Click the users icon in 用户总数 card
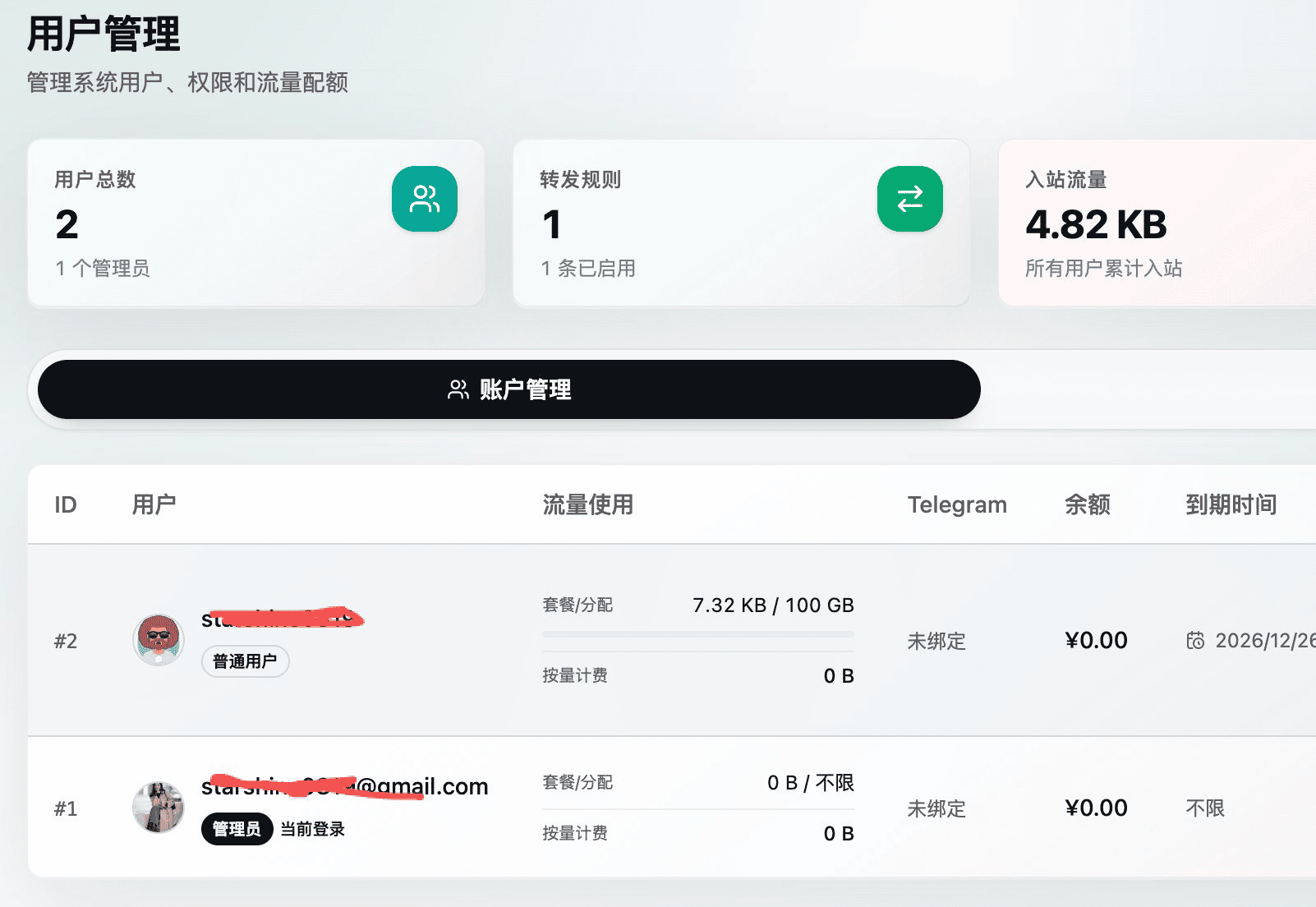1316x907 pixels. 425,199
